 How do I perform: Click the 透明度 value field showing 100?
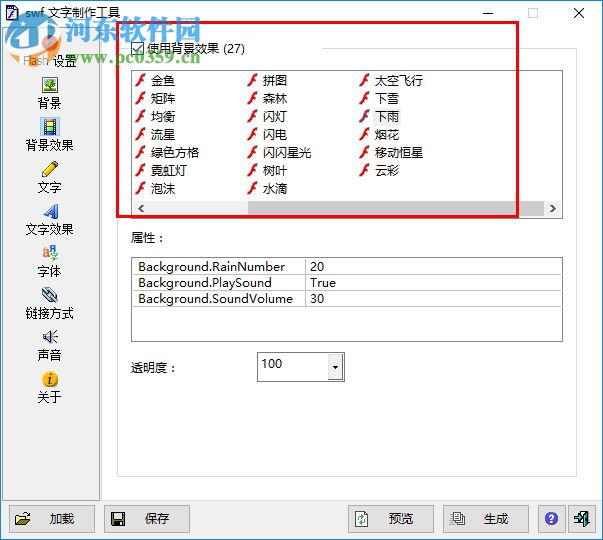tap(293, 367)
